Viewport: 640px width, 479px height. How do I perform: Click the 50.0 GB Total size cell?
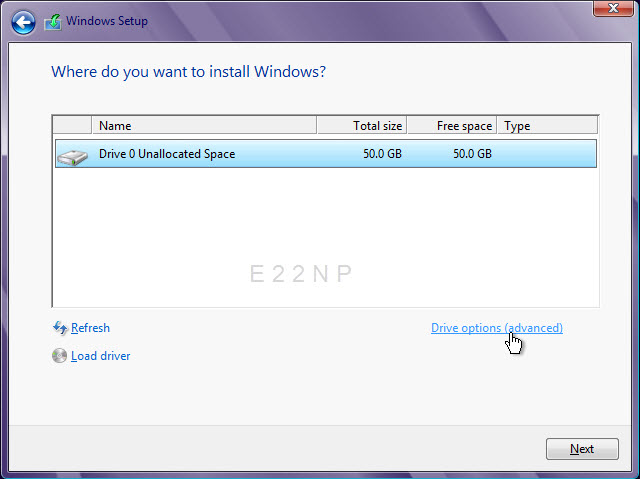[382, 154]
